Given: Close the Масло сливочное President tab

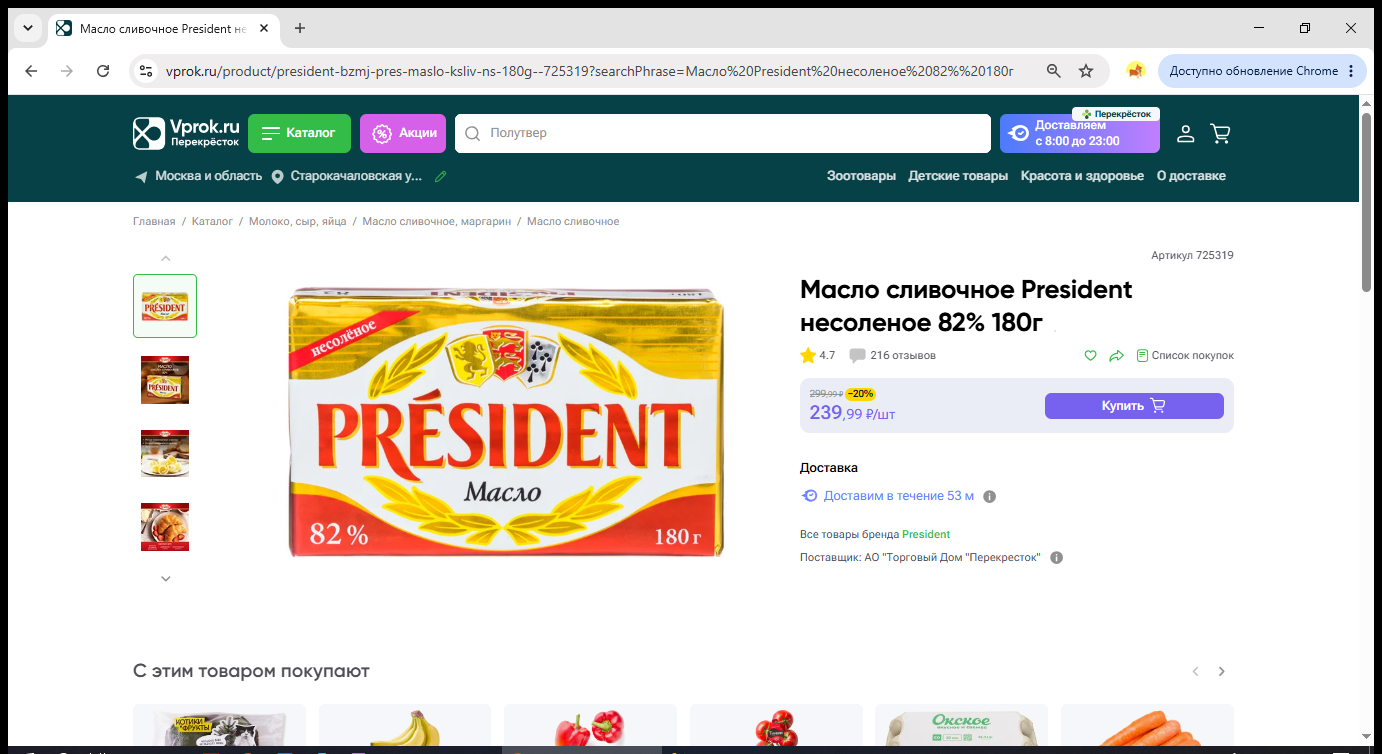Looking at the screenshot, I should pos(264,28).
